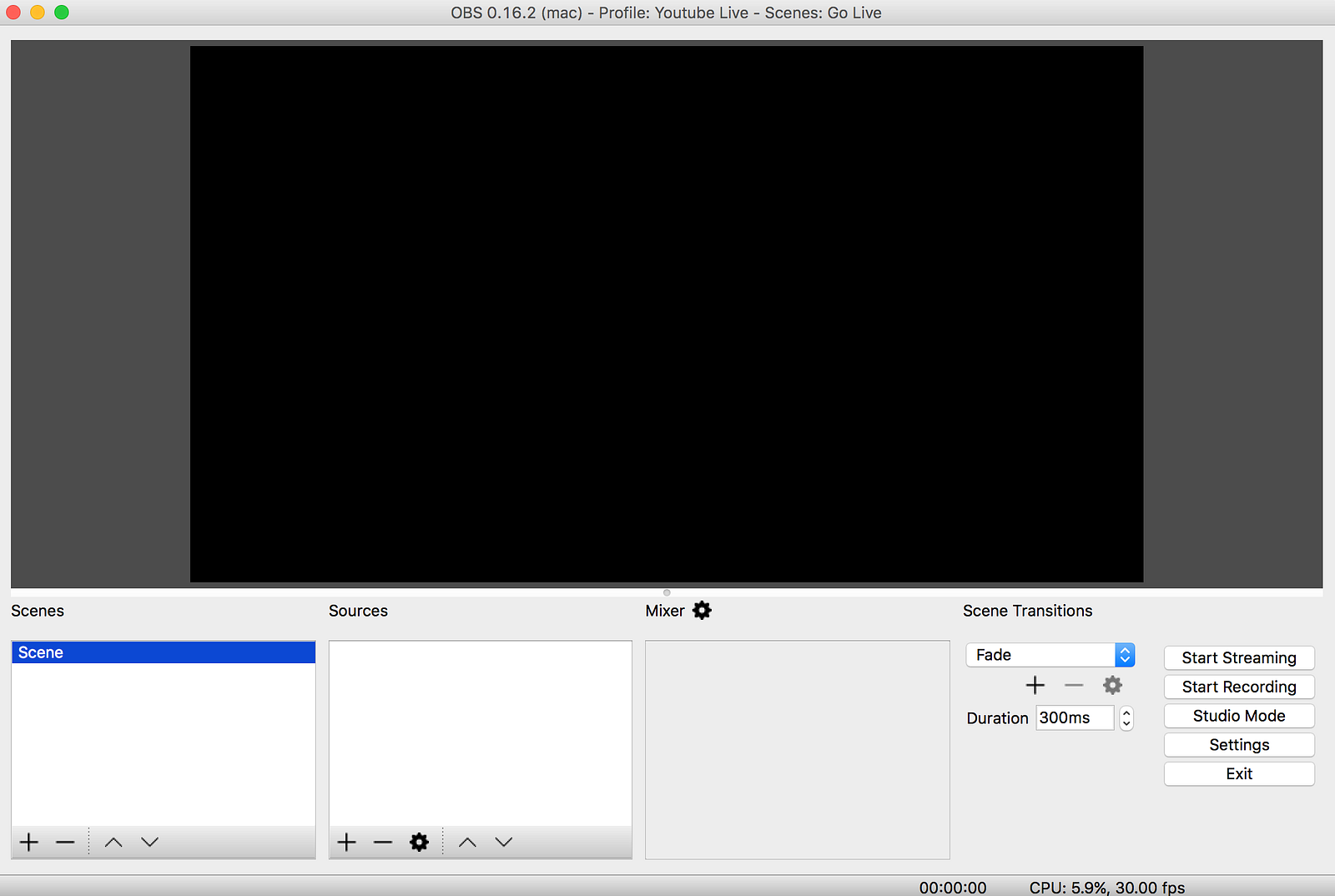
Task: Click the Duration label
Action: point(997,718)
